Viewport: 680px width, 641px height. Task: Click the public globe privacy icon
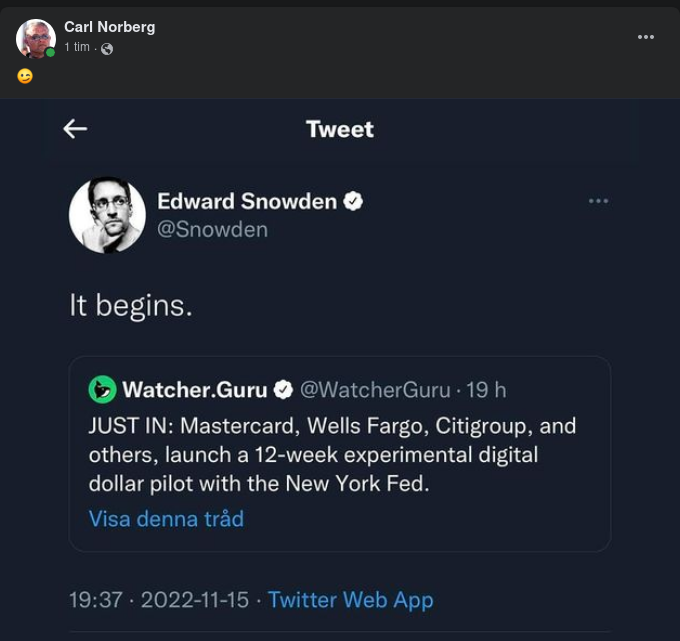click(x=107, y=49)
